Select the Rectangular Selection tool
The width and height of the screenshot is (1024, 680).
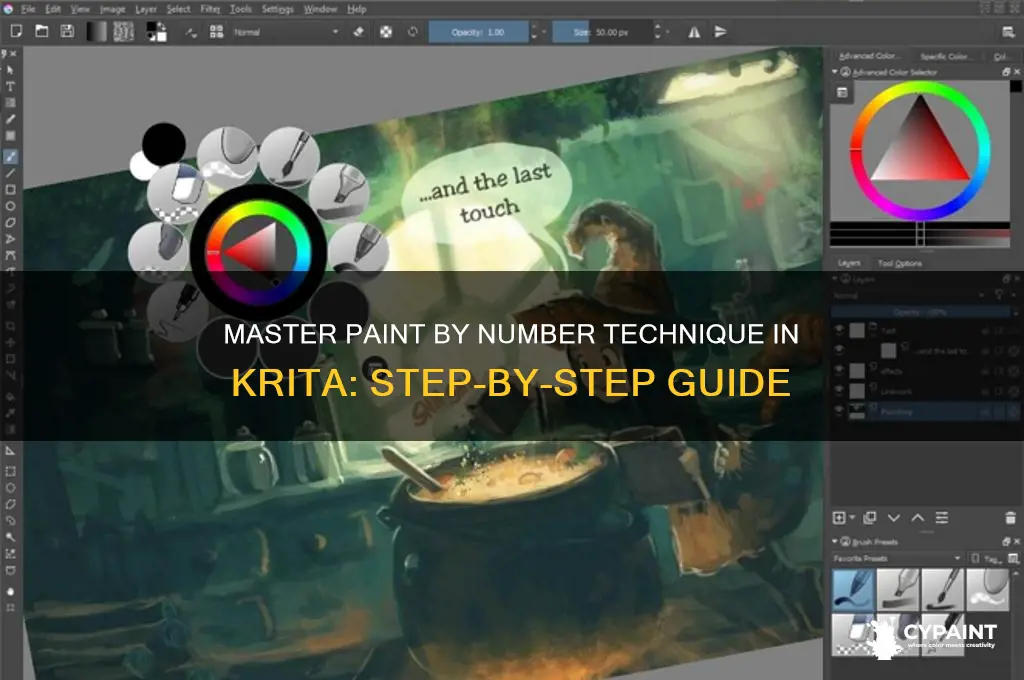(10, 471)
